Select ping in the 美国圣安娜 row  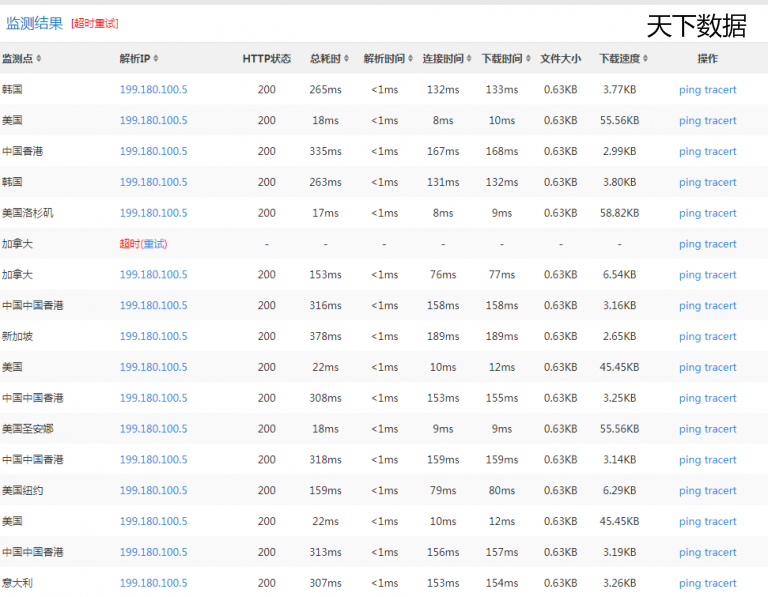[689, 429]
